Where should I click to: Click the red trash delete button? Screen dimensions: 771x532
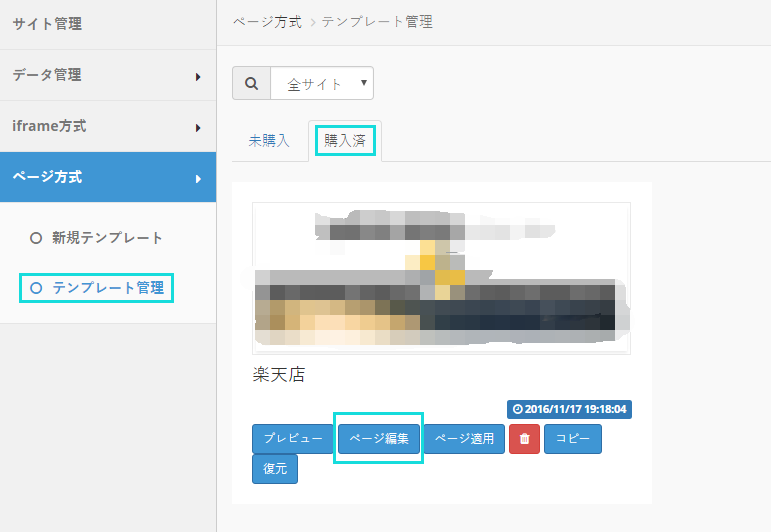pos(524,439)
